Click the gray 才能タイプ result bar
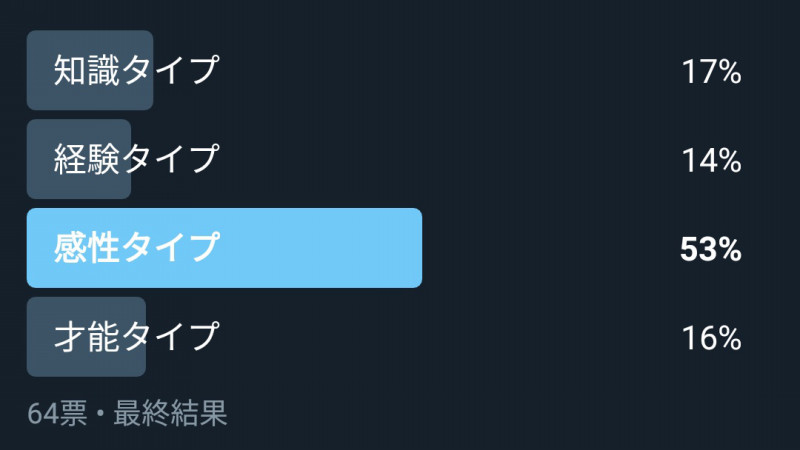800x450 pixels. point(86,337)
